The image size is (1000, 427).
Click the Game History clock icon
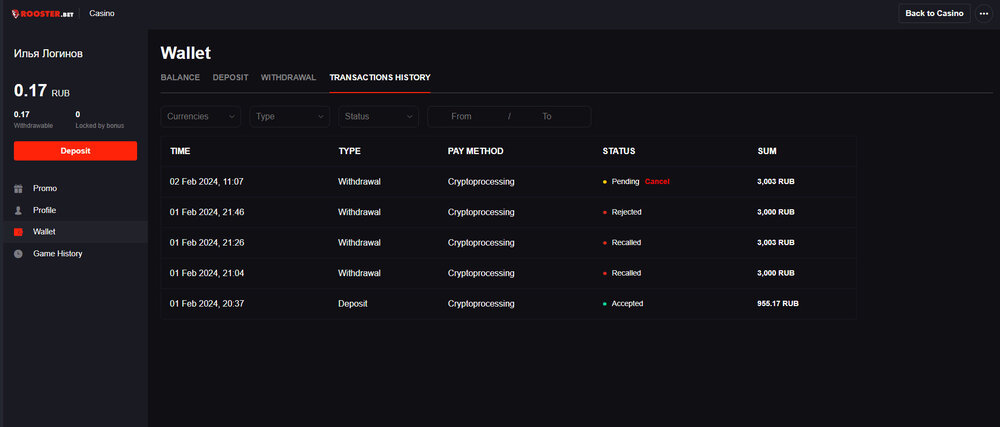[x=18, y=254]
